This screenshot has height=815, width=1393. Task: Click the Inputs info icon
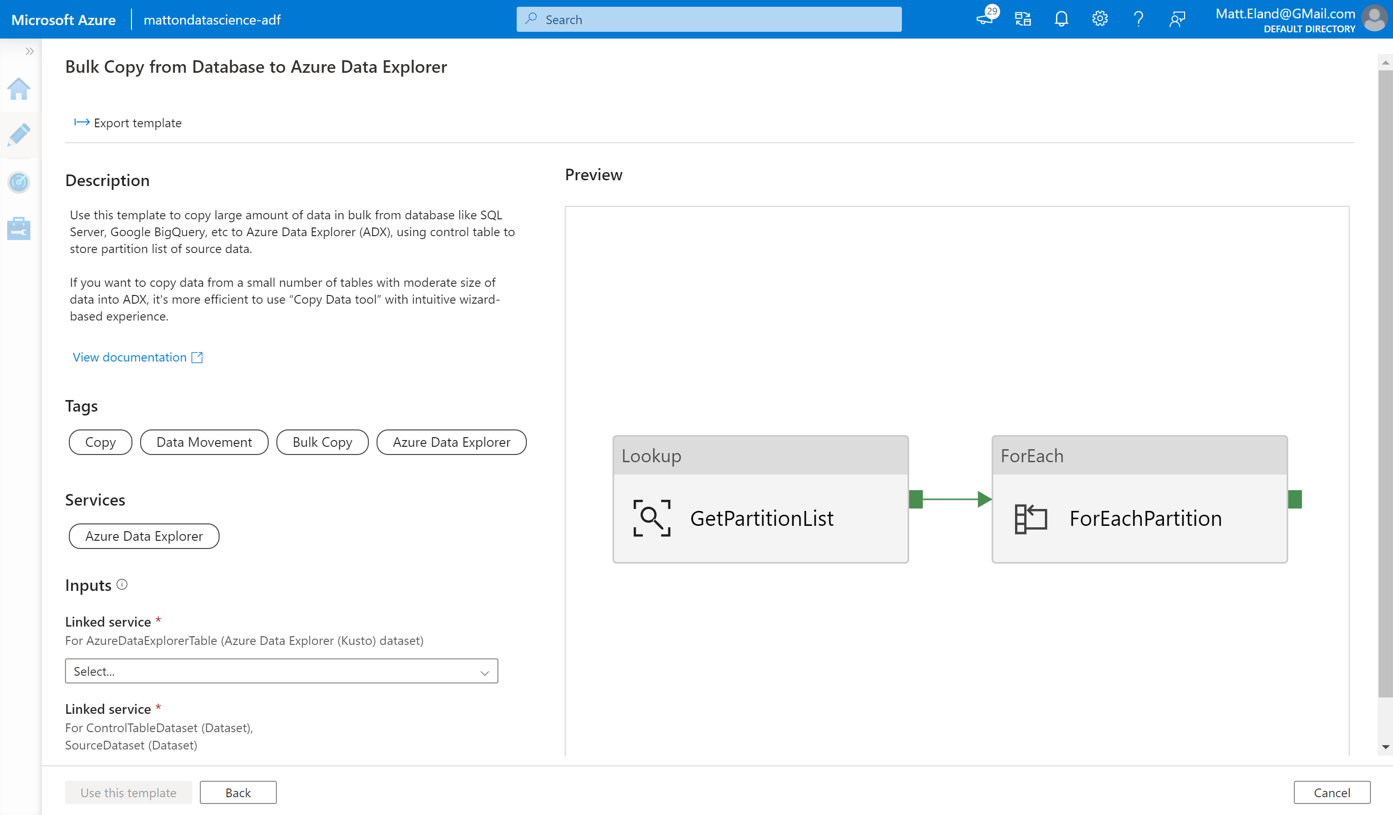(x=122, y=585)
